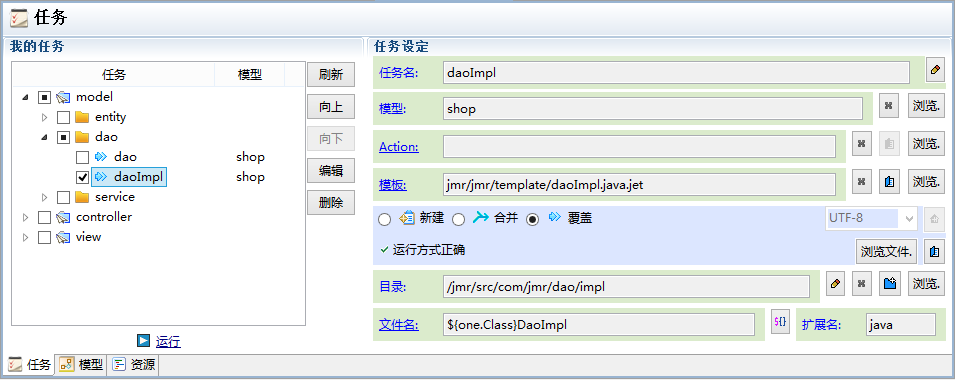Viewport: 955px width, 380px height.
Task: Open the template file icon in the 模板 row
Action: point(889,181)
